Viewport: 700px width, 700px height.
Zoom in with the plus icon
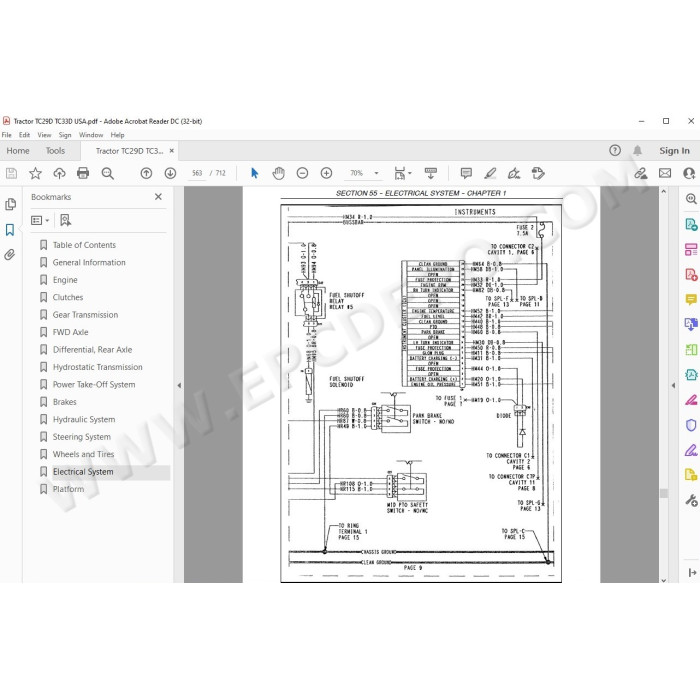tap(326, 173)
